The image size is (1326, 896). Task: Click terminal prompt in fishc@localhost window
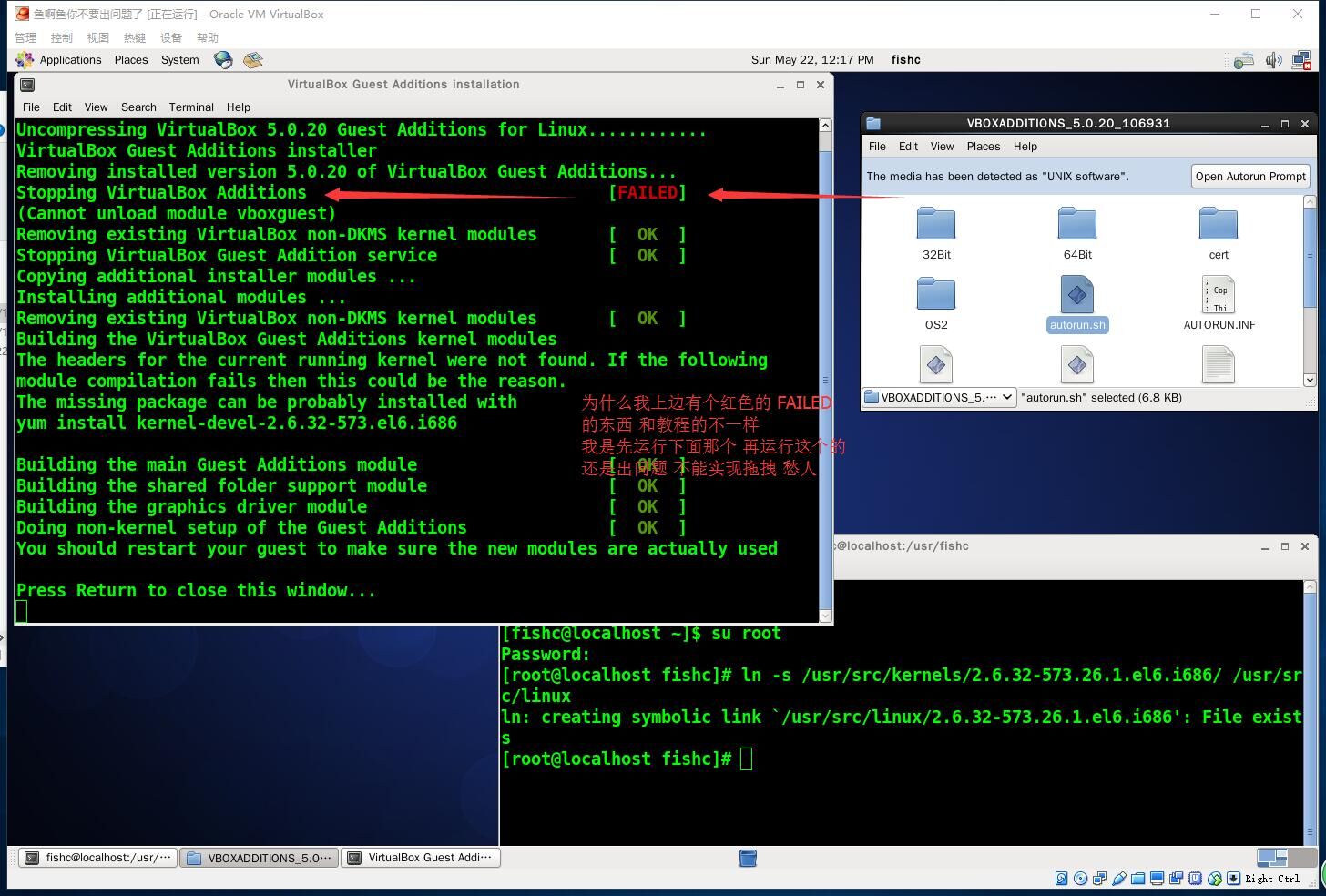[x=617, y=759]
